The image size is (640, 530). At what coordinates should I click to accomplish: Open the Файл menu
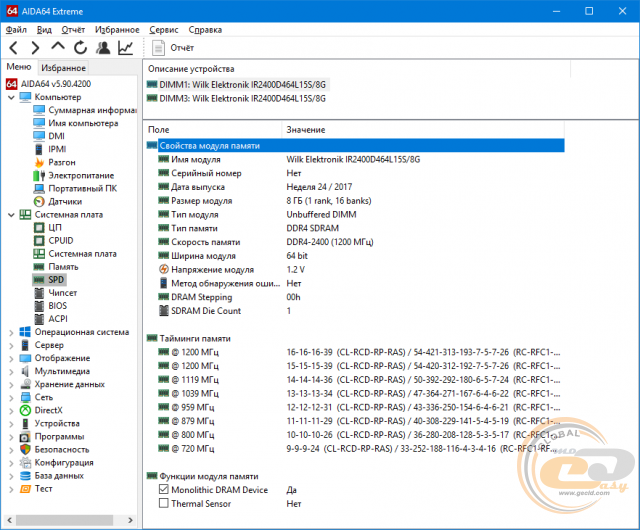(16, 30)
